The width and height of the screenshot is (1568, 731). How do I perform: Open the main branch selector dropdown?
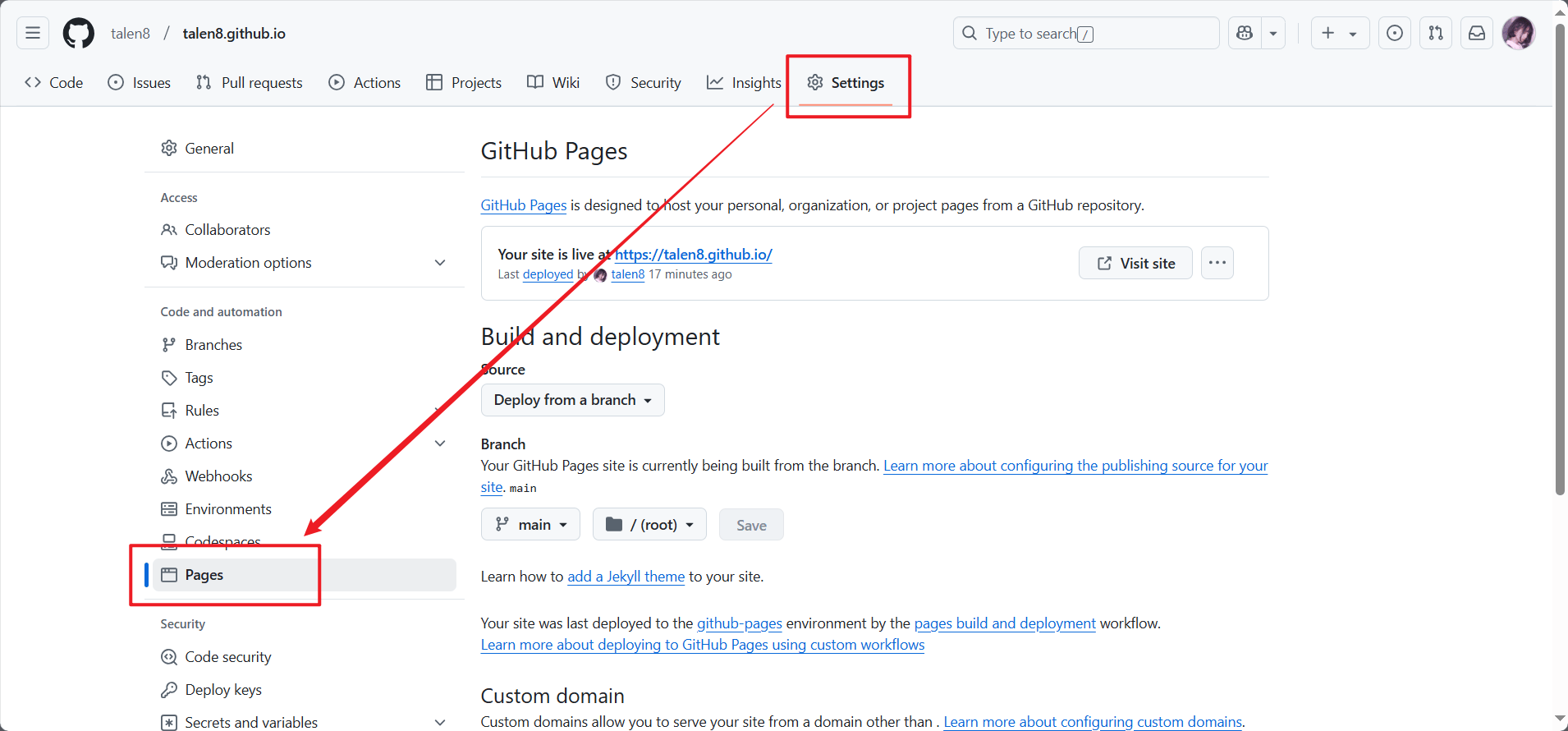coord(530,525)
